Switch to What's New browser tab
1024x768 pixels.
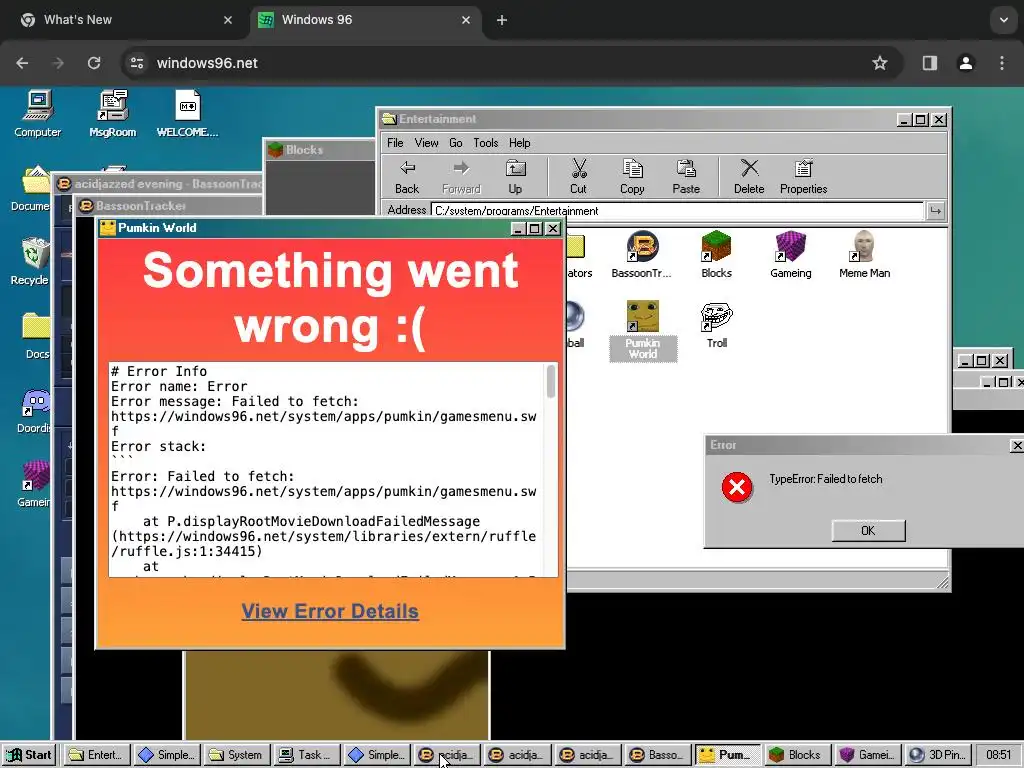(124, 20)
